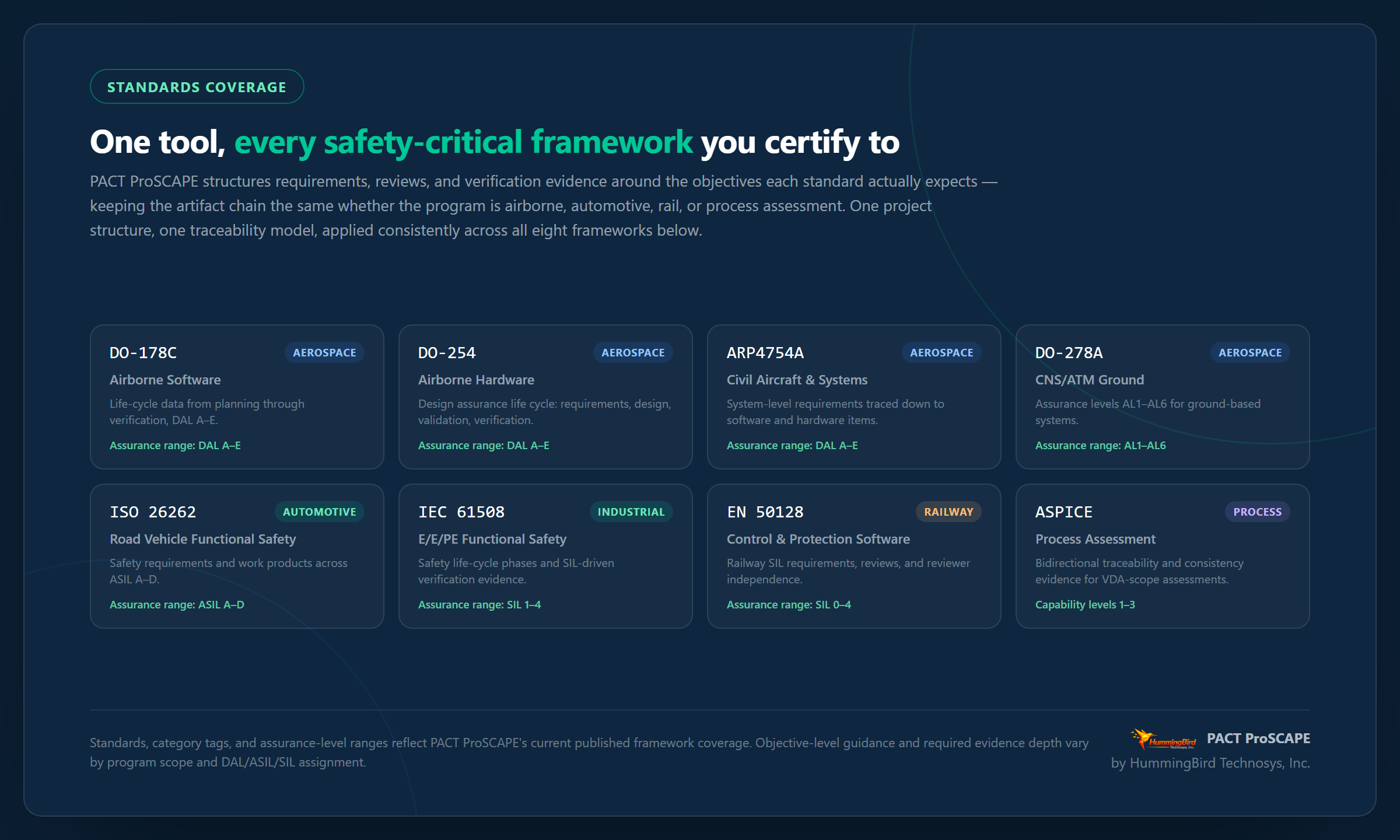Open the ARP4754A card title
The height and width of the screenshot is (840, 1400).
click(765, 353)
